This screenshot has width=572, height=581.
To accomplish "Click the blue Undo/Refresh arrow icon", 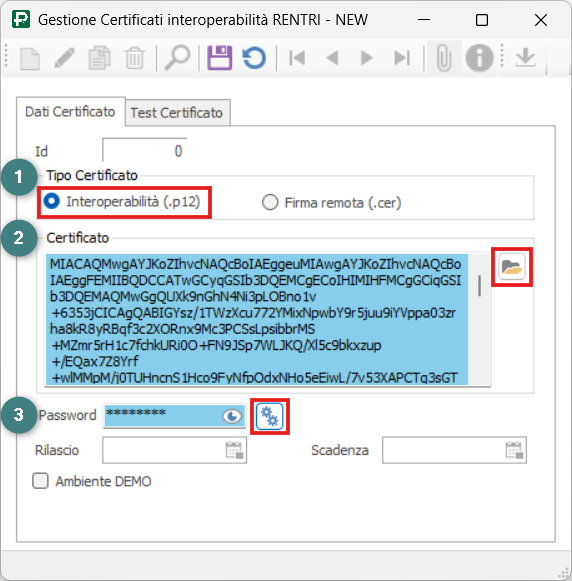I will (x=254, y=58).
